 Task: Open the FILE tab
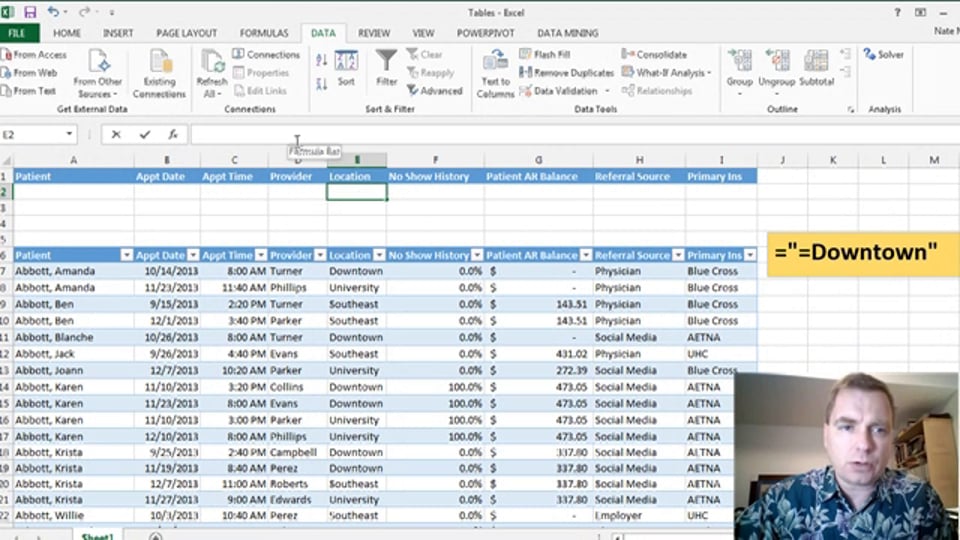17,33
